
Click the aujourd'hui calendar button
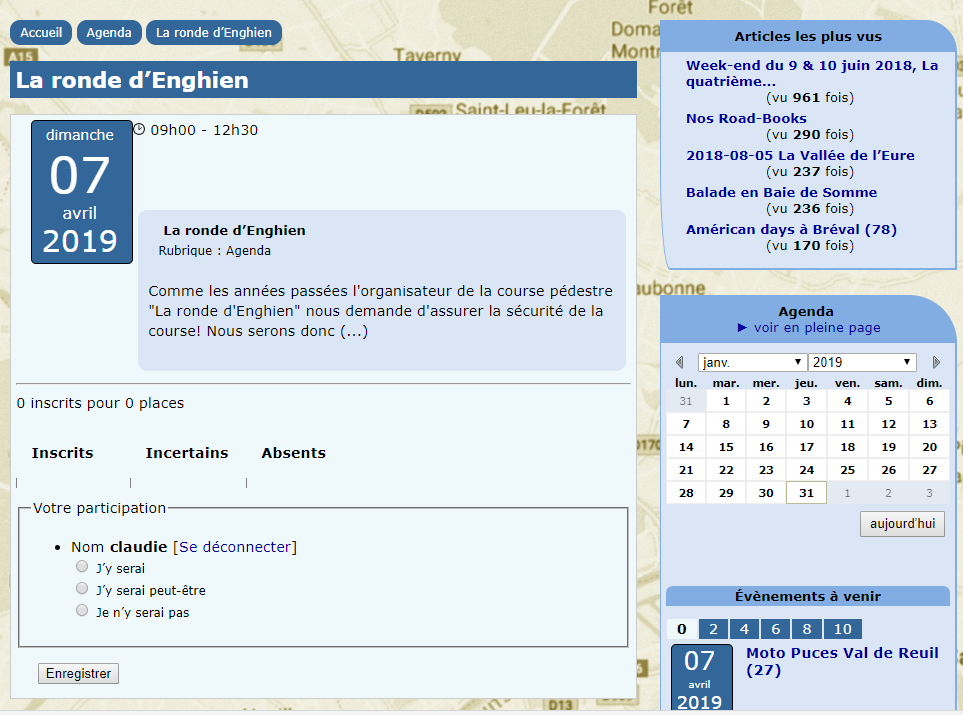tap(902, 524)
